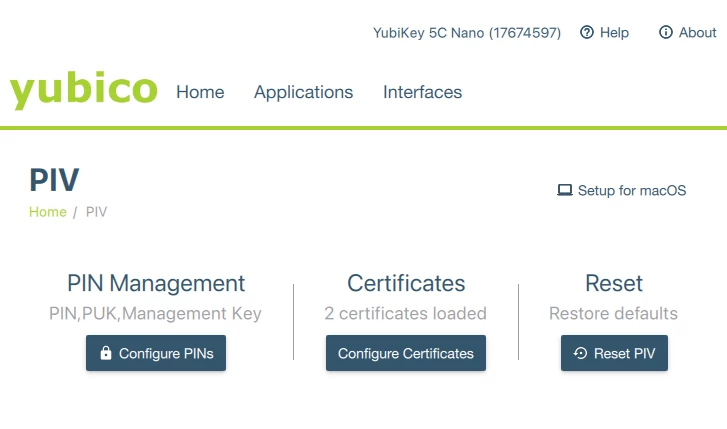Click the restore icon on Reset PIV
727x429 pixels.
coord(580,353)
